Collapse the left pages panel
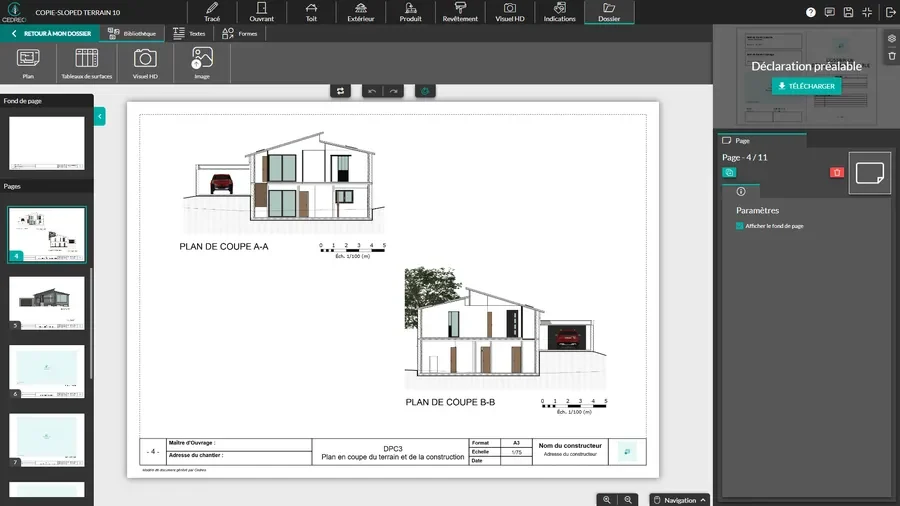Viewport: 900px width, 506px height. tap(100, 117)
